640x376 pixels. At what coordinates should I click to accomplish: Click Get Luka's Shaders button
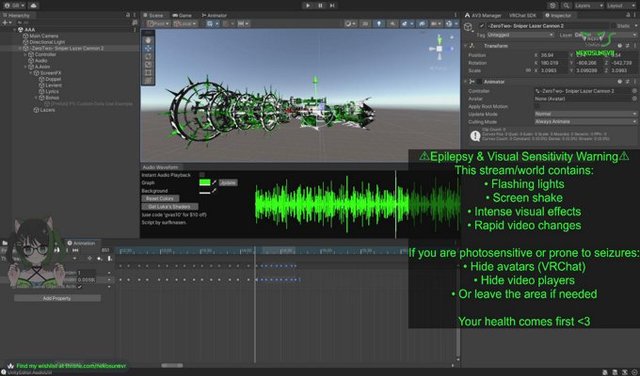point(169,207)
